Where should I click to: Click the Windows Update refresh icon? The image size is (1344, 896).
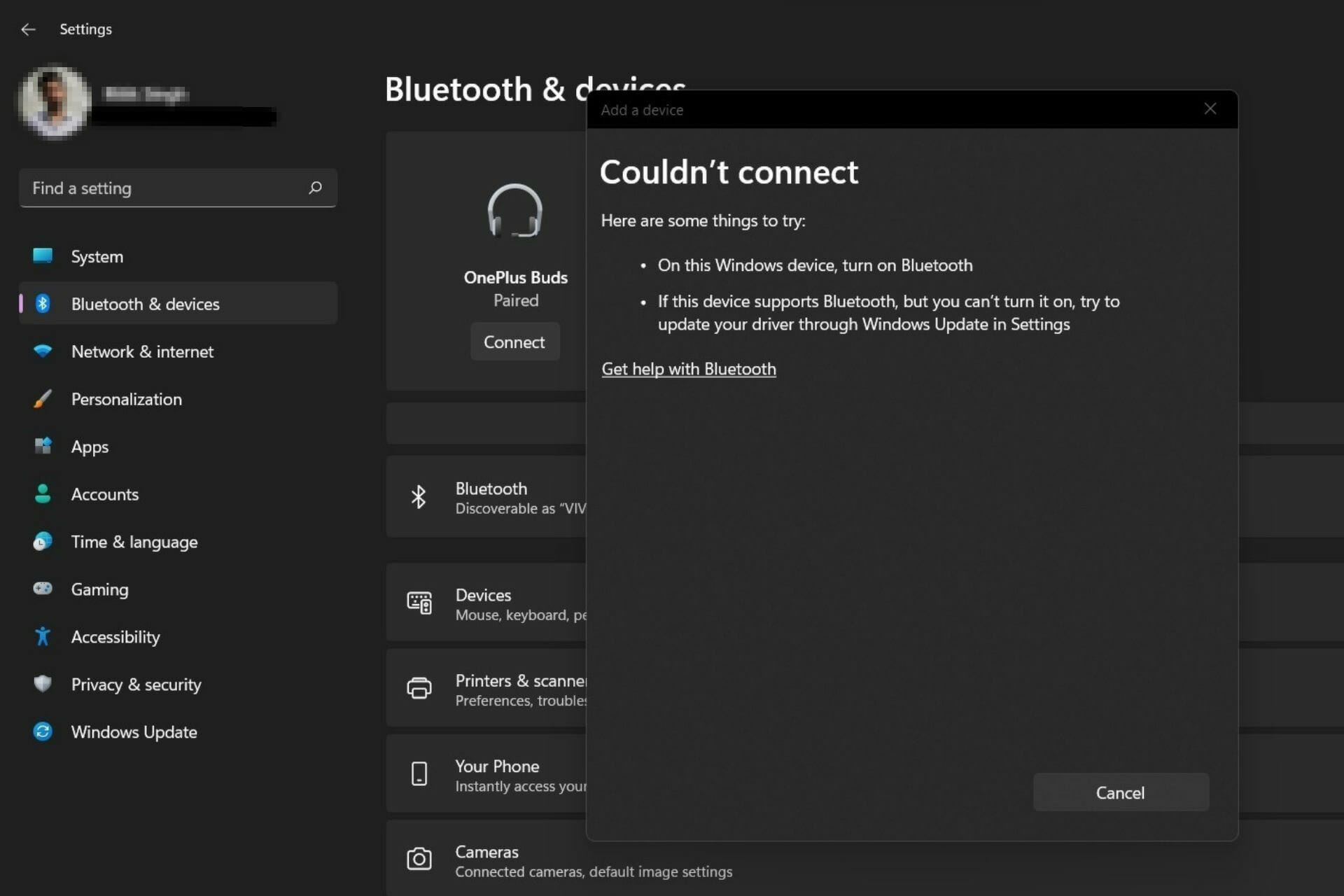(x=42, y=731)
